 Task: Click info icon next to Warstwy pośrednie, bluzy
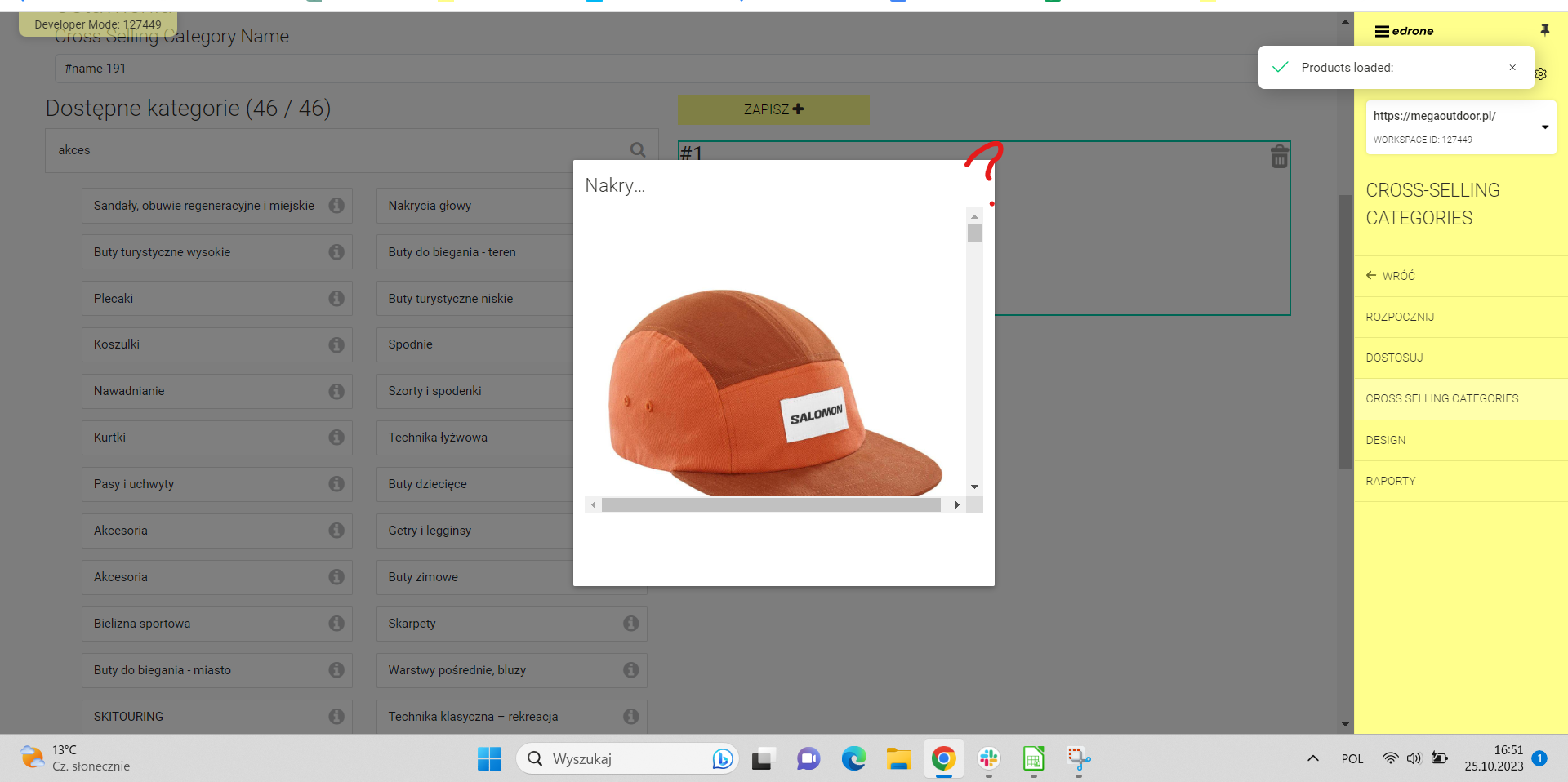click(x=631, y=670)
